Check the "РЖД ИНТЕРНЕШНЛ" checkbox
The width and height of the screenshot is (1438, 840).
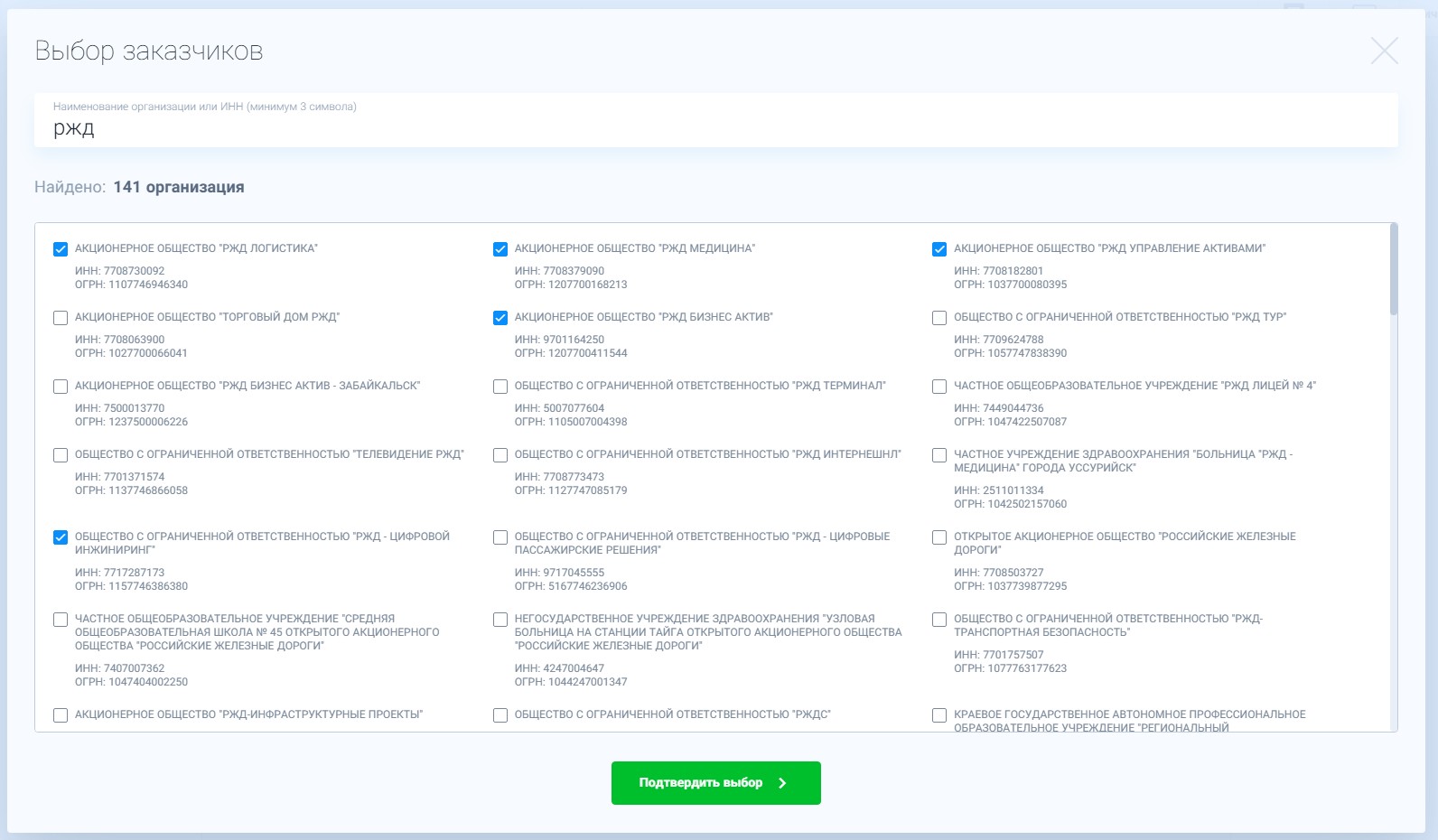point(500,455)
